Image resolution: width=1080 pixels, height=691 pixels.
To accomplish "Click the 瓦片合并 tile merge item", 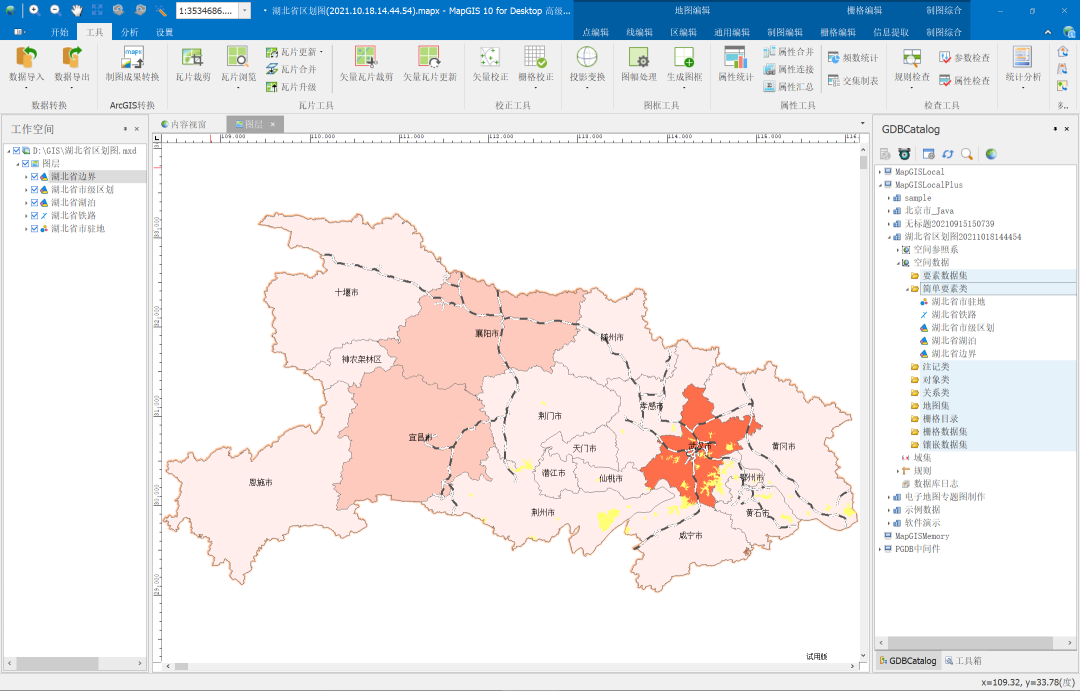I will (291, 70).
